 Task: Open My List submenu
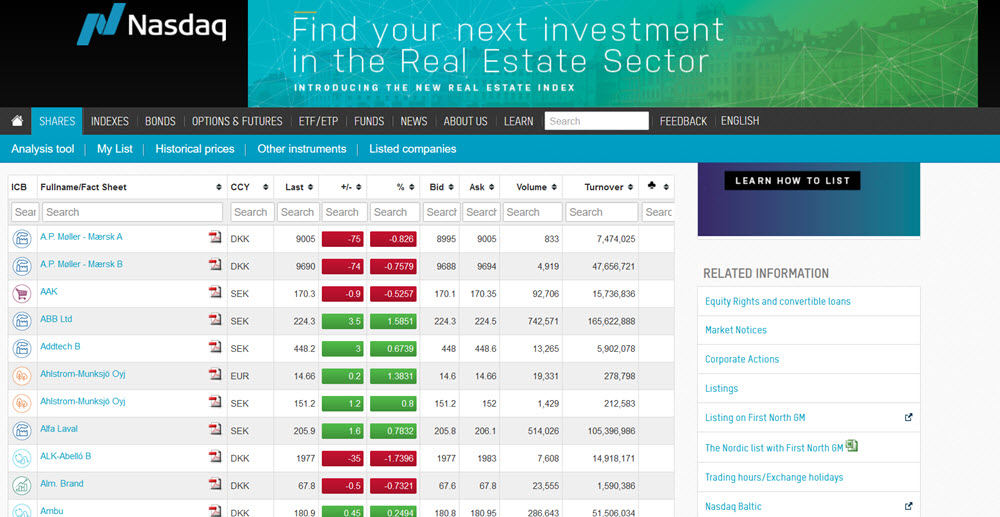point(115,149)
